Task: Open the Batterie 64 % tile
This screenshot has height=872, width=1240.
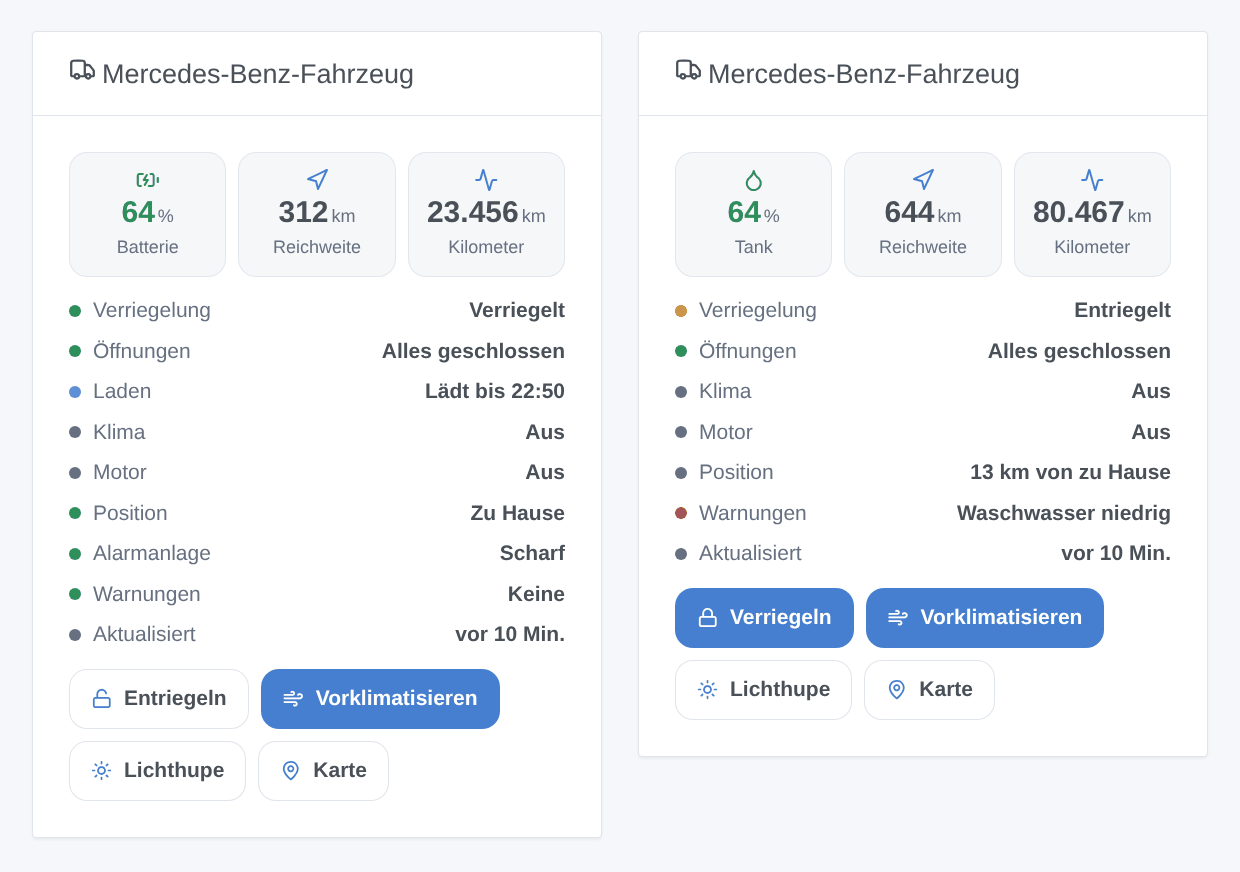Action: point(147,215)
